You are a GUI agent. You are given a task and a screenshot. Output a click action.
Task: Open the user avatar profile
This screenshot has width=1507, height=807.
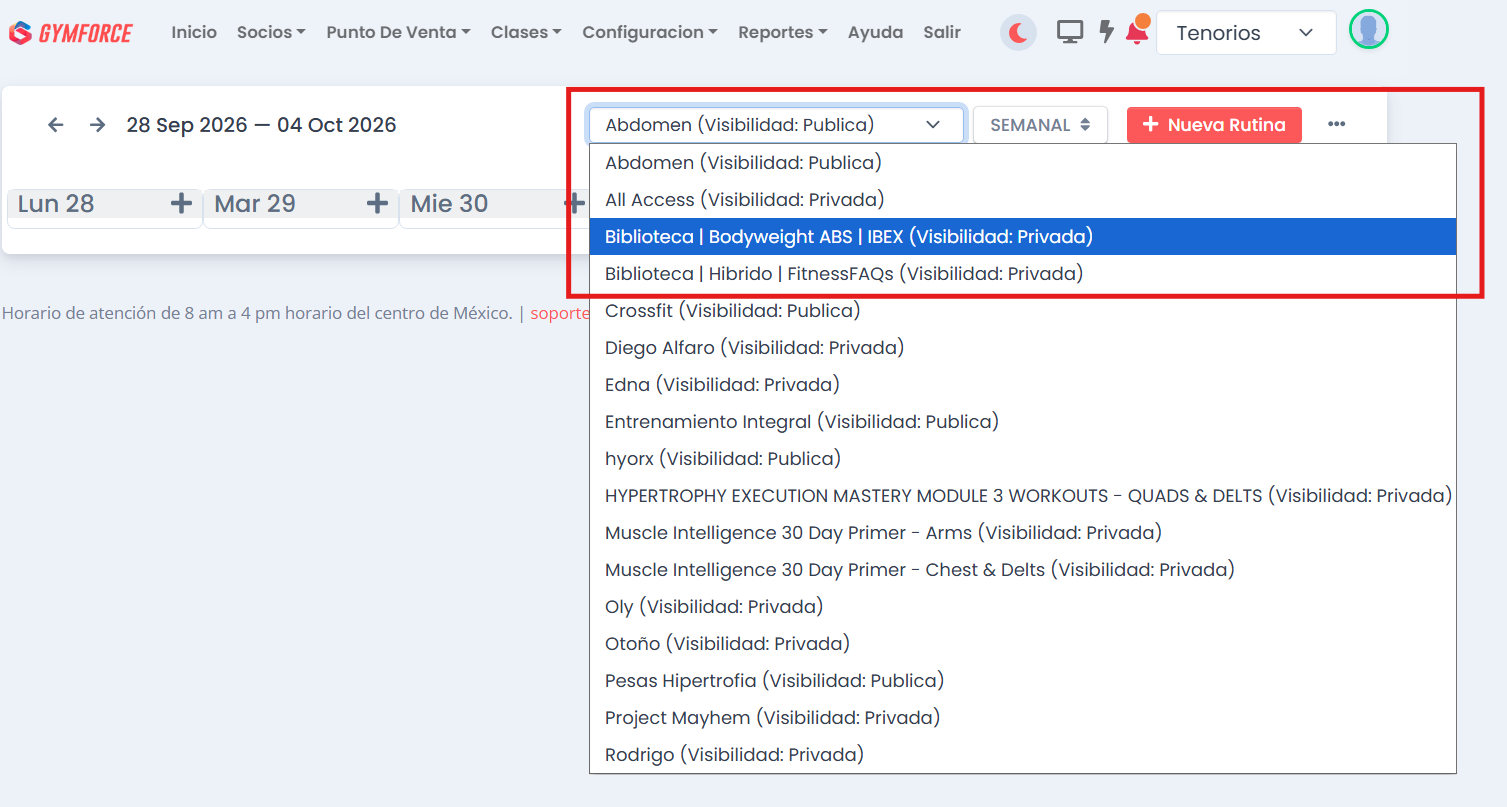(x=1368, y=30)
